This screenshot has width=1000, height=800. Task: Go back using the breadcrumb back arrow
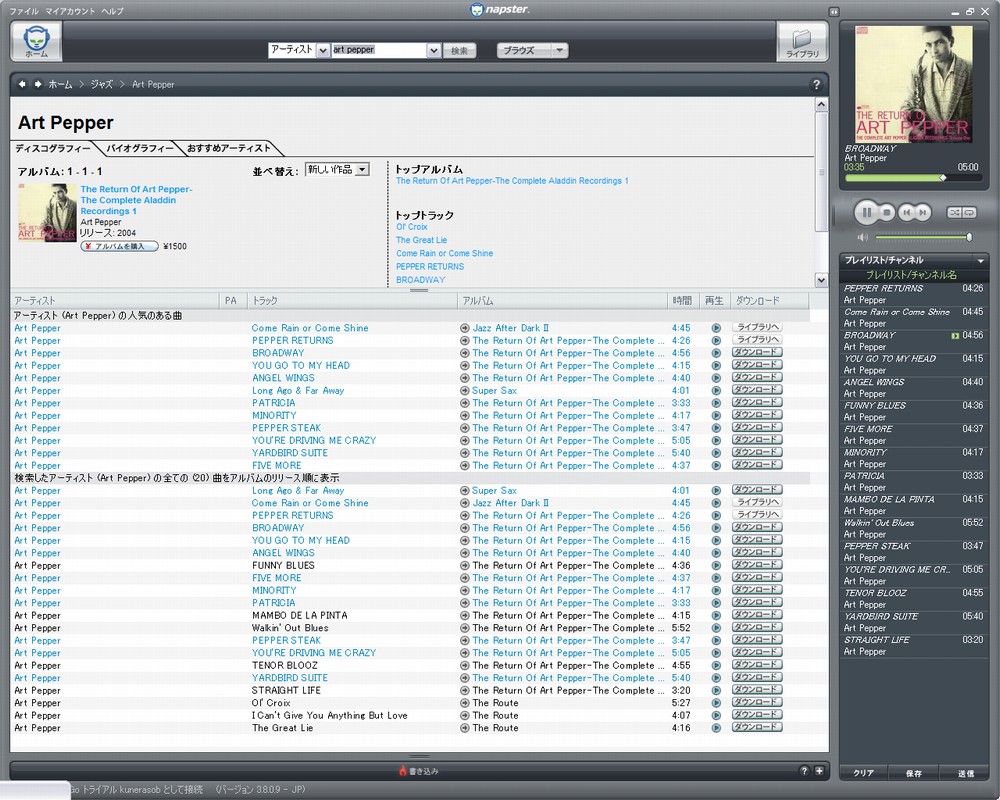[22, 85]
